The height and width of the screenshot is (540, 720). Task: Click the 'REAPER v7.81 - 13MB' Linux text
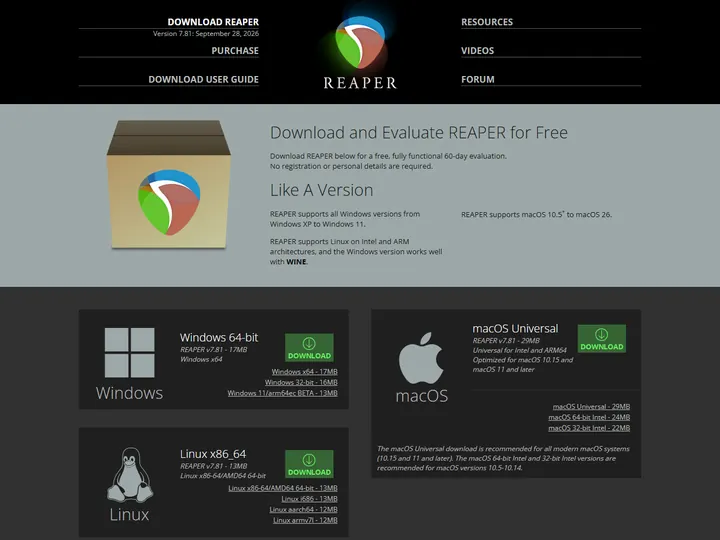[x=214, y=466]
